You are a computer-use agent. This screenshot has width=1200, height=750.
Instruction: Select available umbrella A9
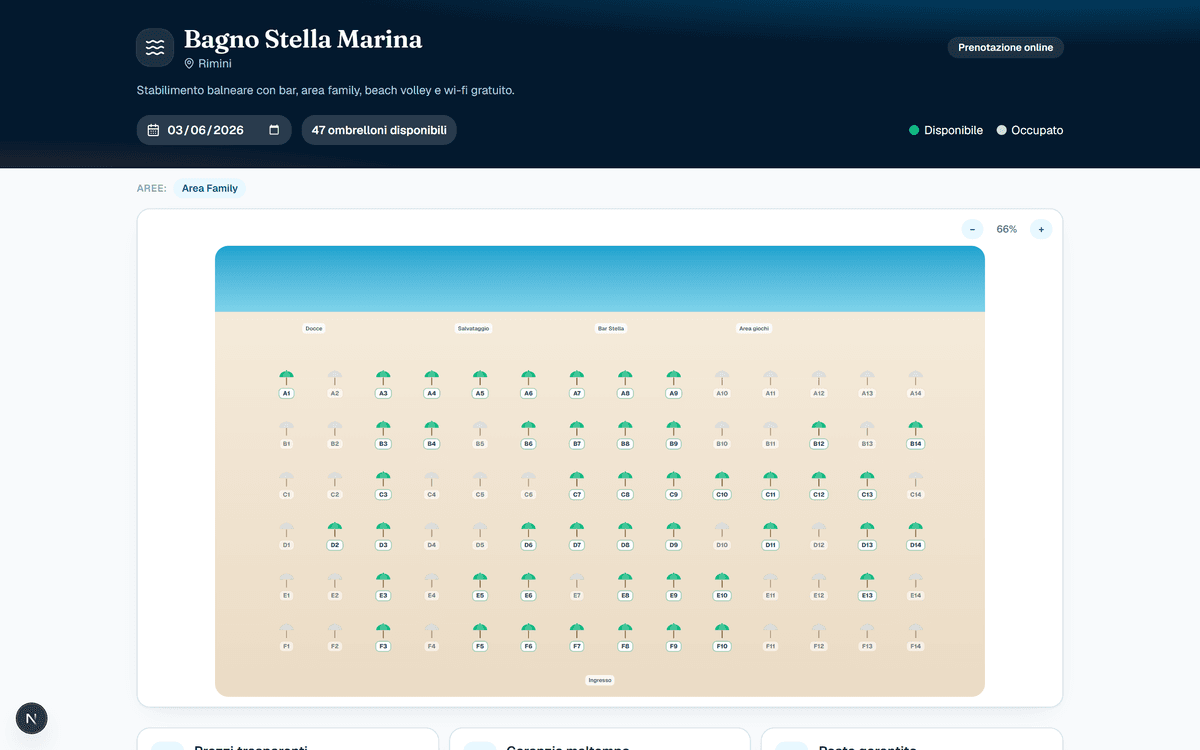[x=674, y=384]
